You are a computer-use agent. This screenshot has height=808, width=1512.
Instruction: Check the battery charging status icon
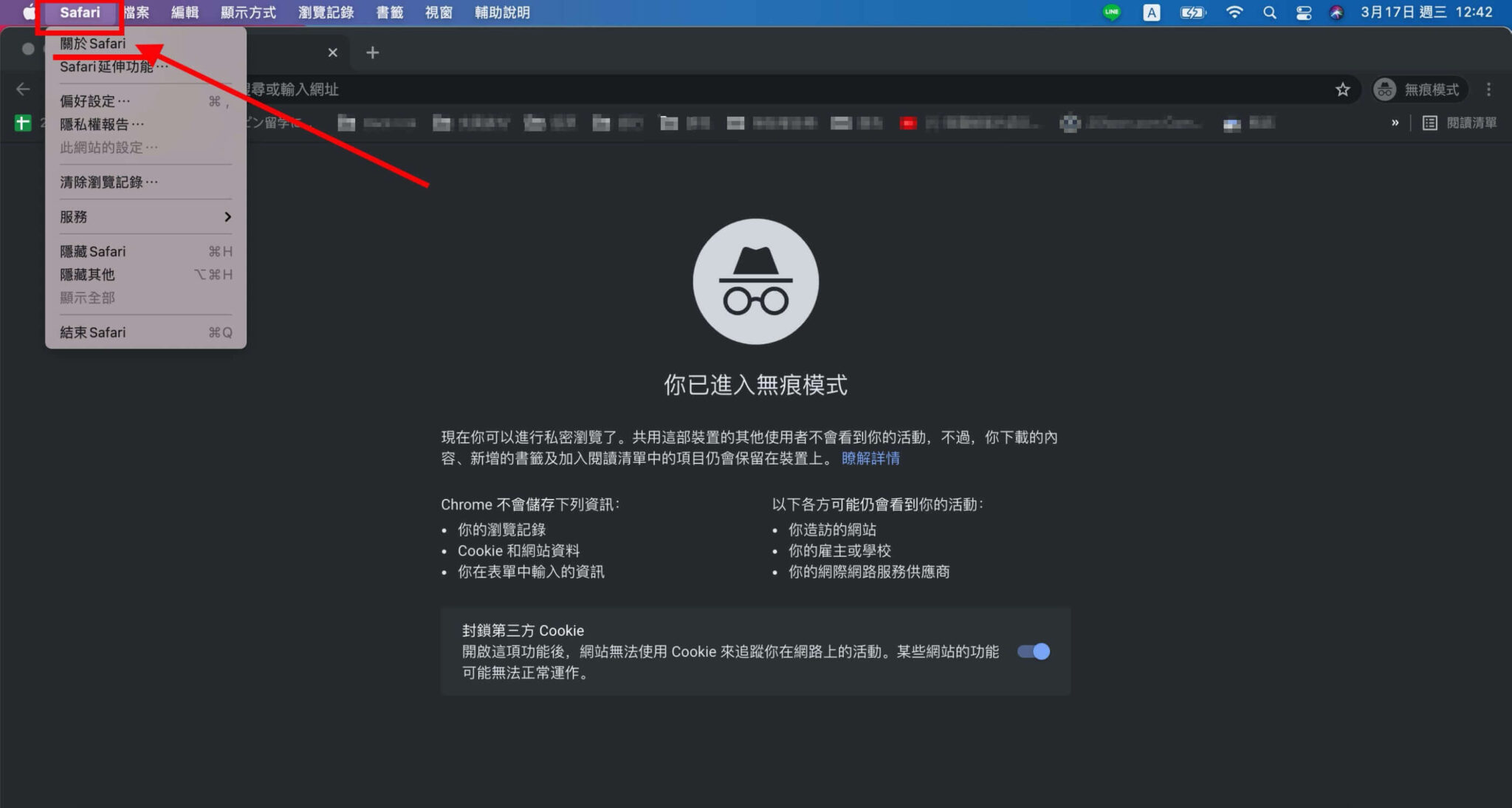click(x=1192, y=13)
